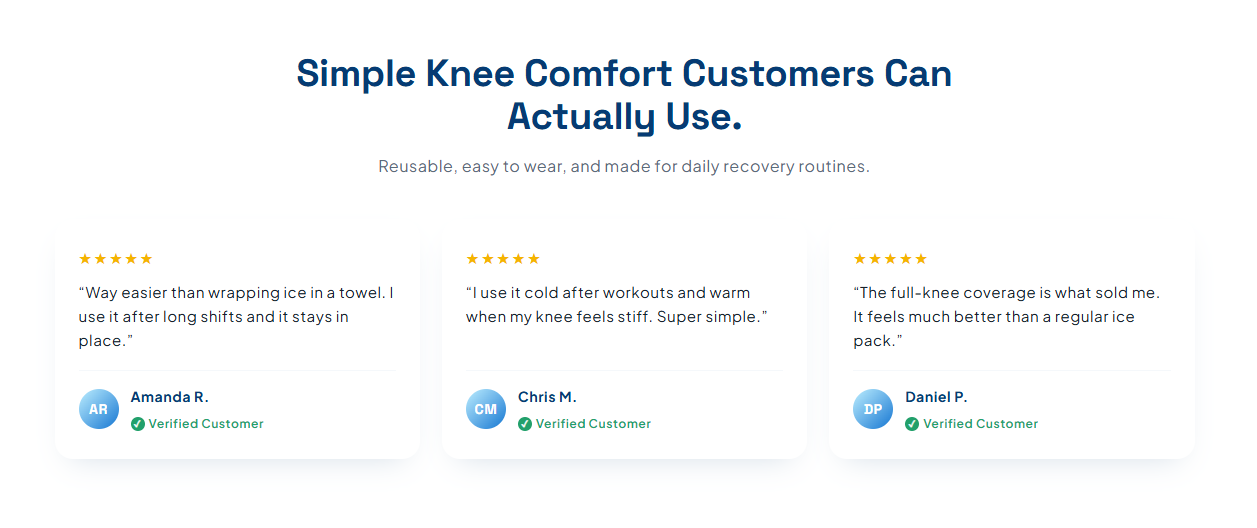Click Verified Customer label under Chris M.
The height and width of the screenshot is (528, 1257).
(x=593, y=424)
